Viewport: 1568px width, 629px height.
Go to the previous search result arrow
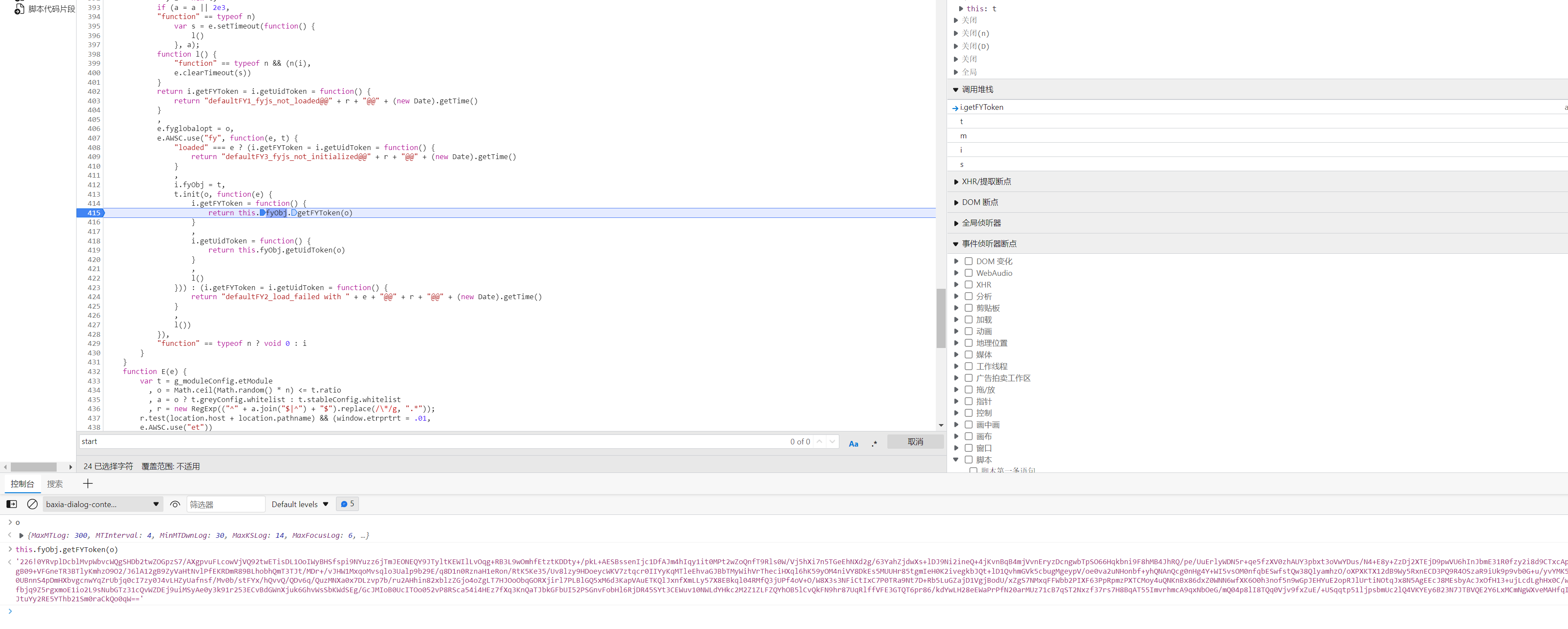(819, 442)
